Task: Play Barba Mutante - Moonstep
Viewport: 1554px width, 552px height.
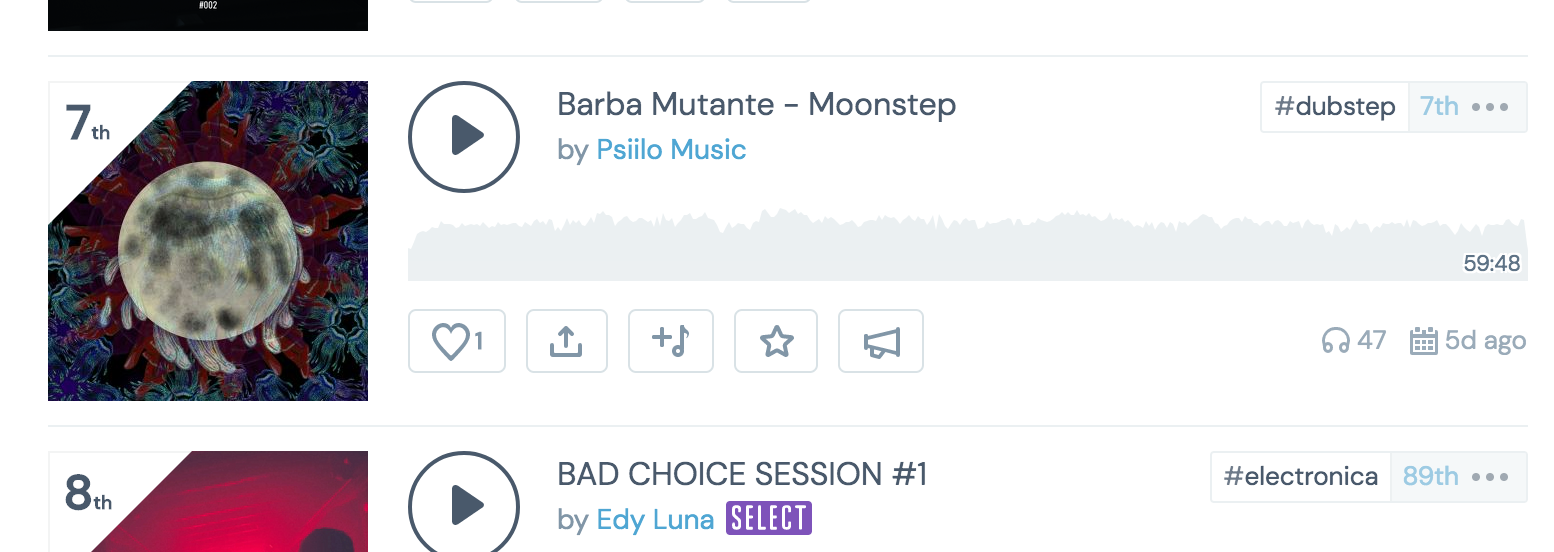Action: [x=464, y=136]
